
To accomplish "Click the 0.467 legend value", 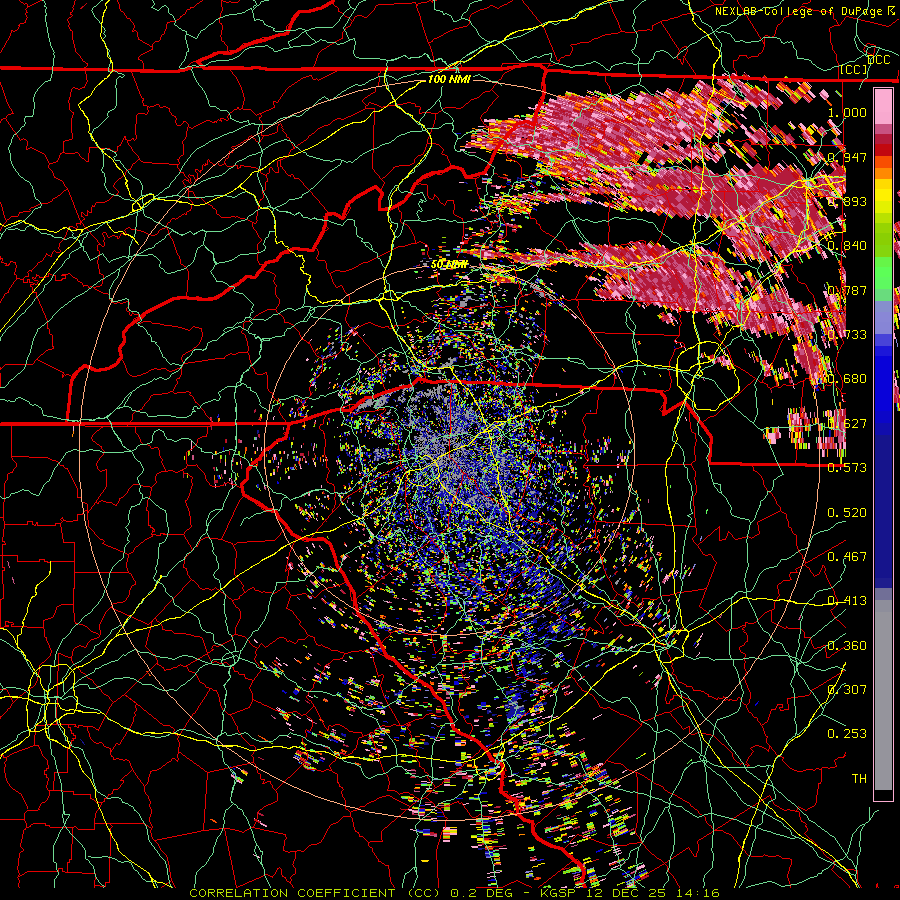I will [x=847, y=556].
